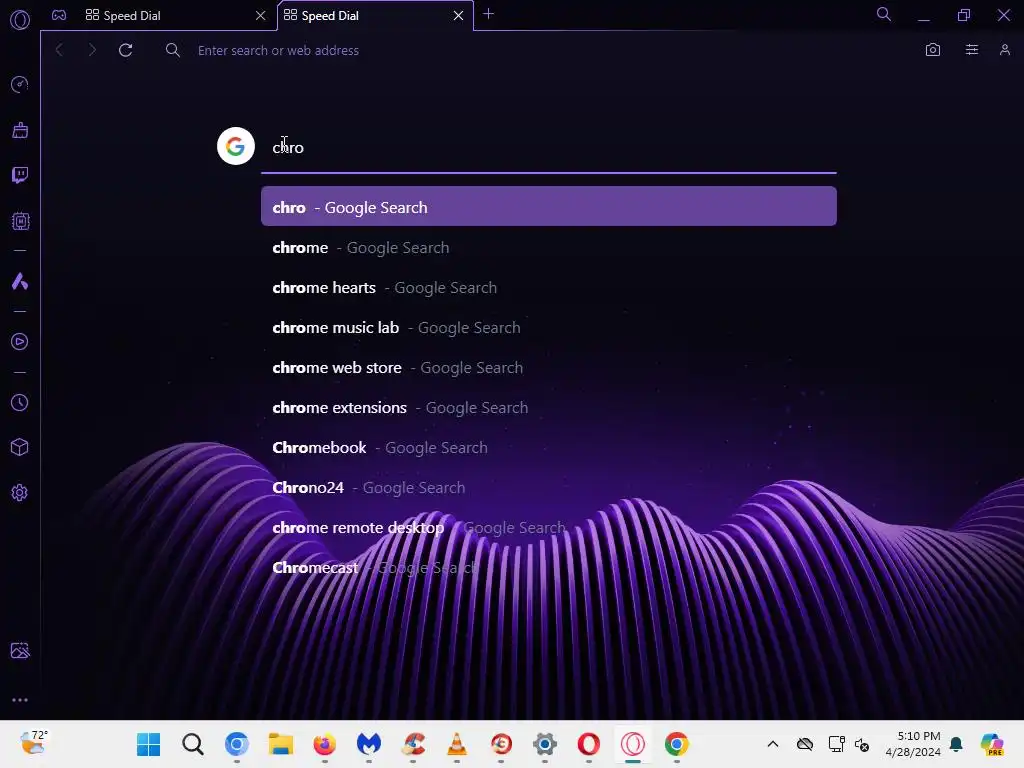The image size is (1024, 768).
Task: Select 'chrome hearts' search suggestion
Action: pos(549,287)
